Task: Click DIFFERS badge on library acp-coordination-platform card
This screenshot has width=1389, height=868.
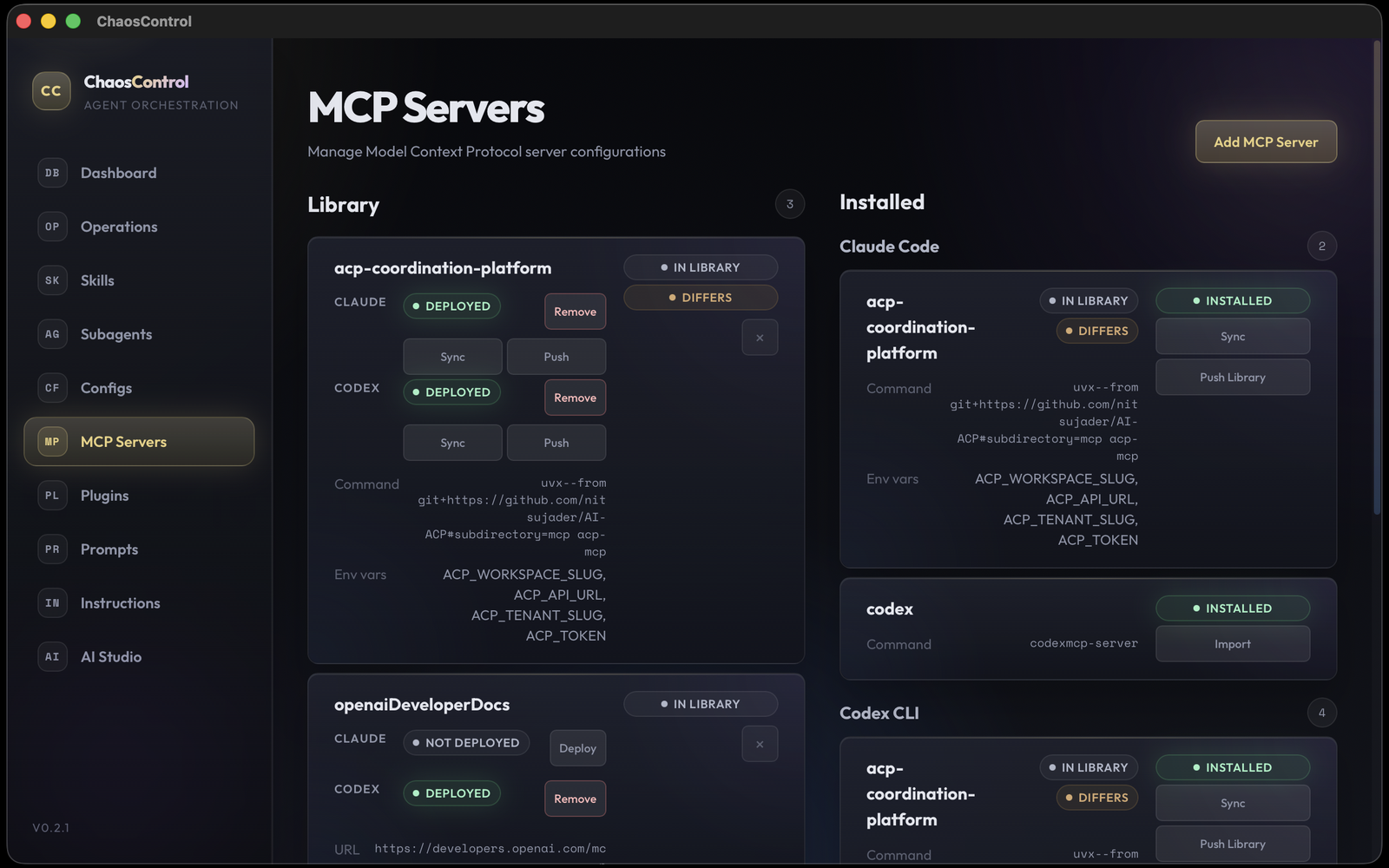Action: click(701, 298)
